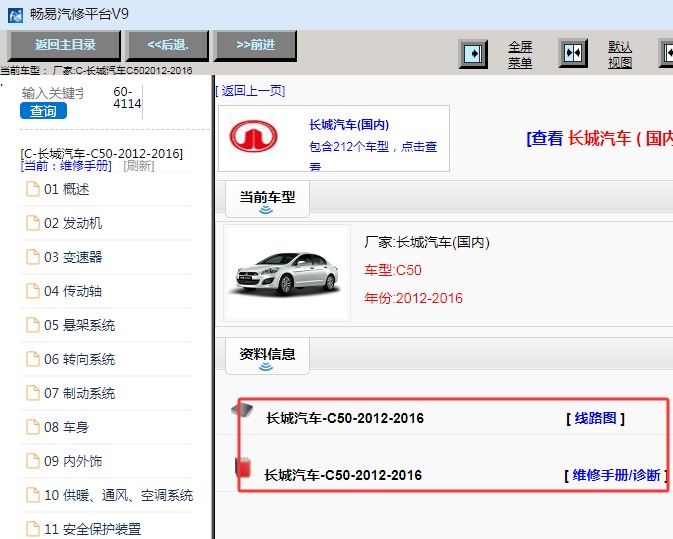Open 07 制动系统 chapter
The image size is (673, 539).
(79, 393)
